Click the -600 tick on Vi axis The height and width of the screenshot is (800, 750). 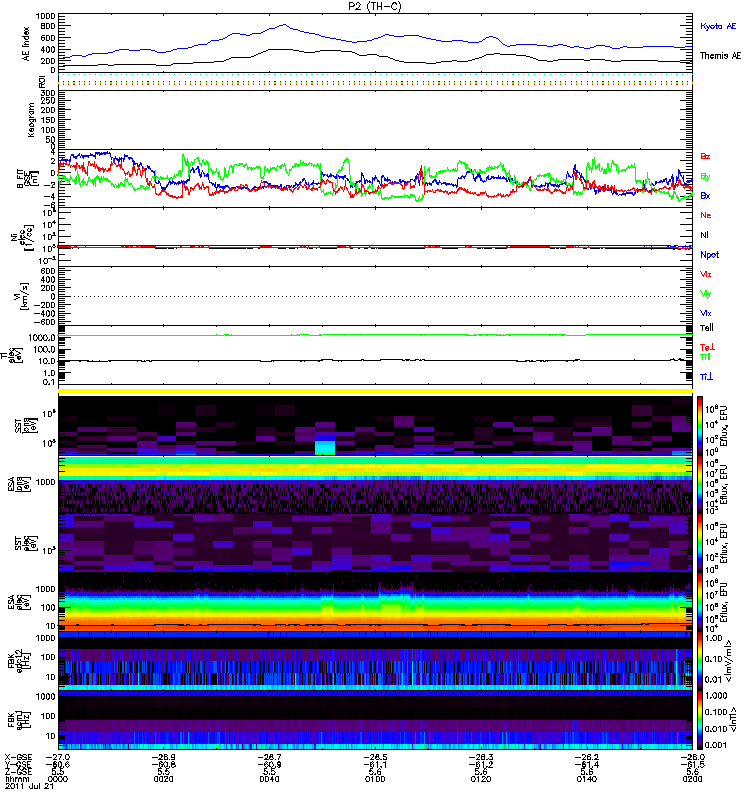pos(43,322)
